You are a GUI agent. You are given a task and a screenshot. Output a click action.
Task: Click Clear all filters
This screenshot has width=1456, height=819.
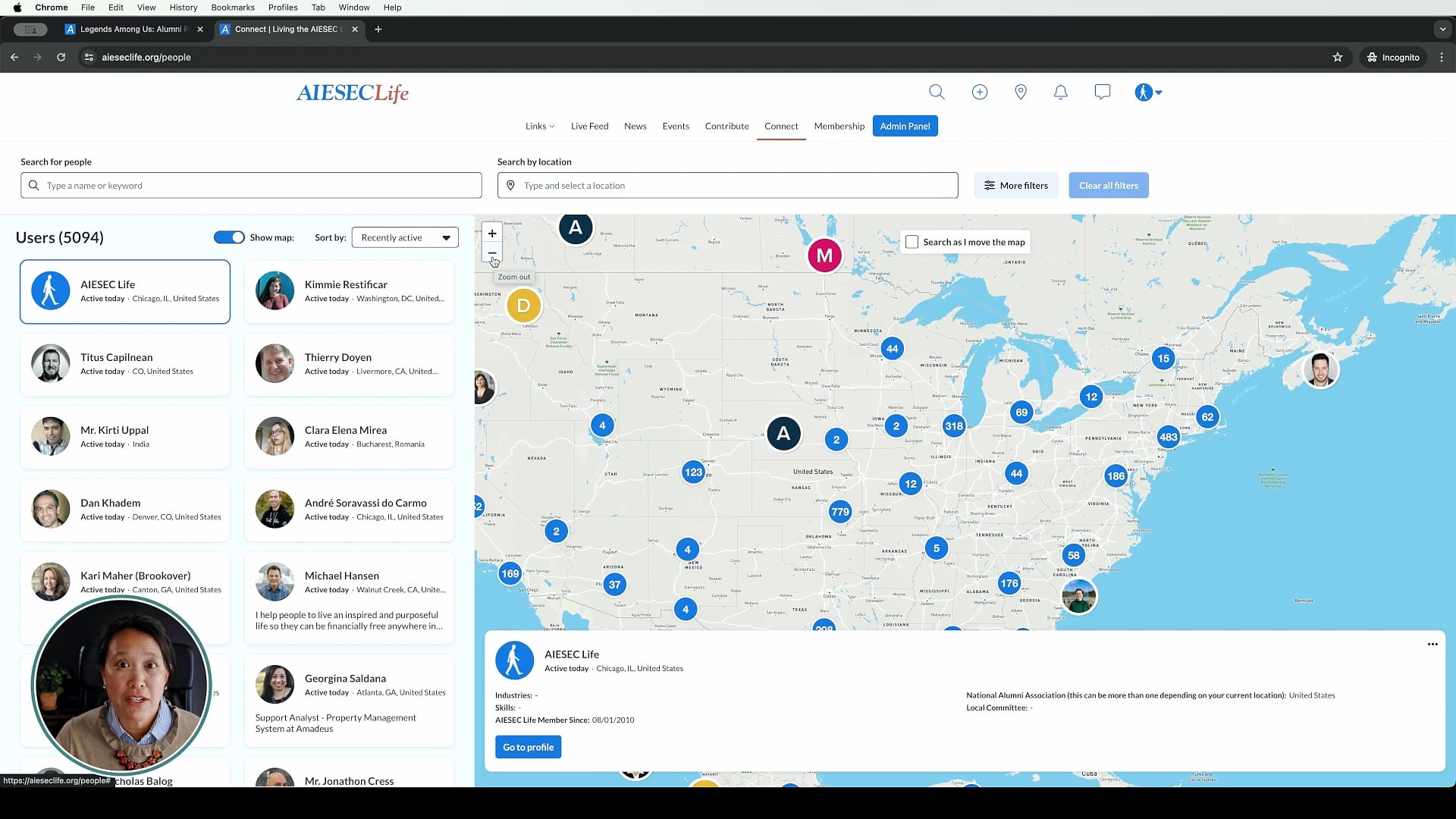[x=1109, y=185]
